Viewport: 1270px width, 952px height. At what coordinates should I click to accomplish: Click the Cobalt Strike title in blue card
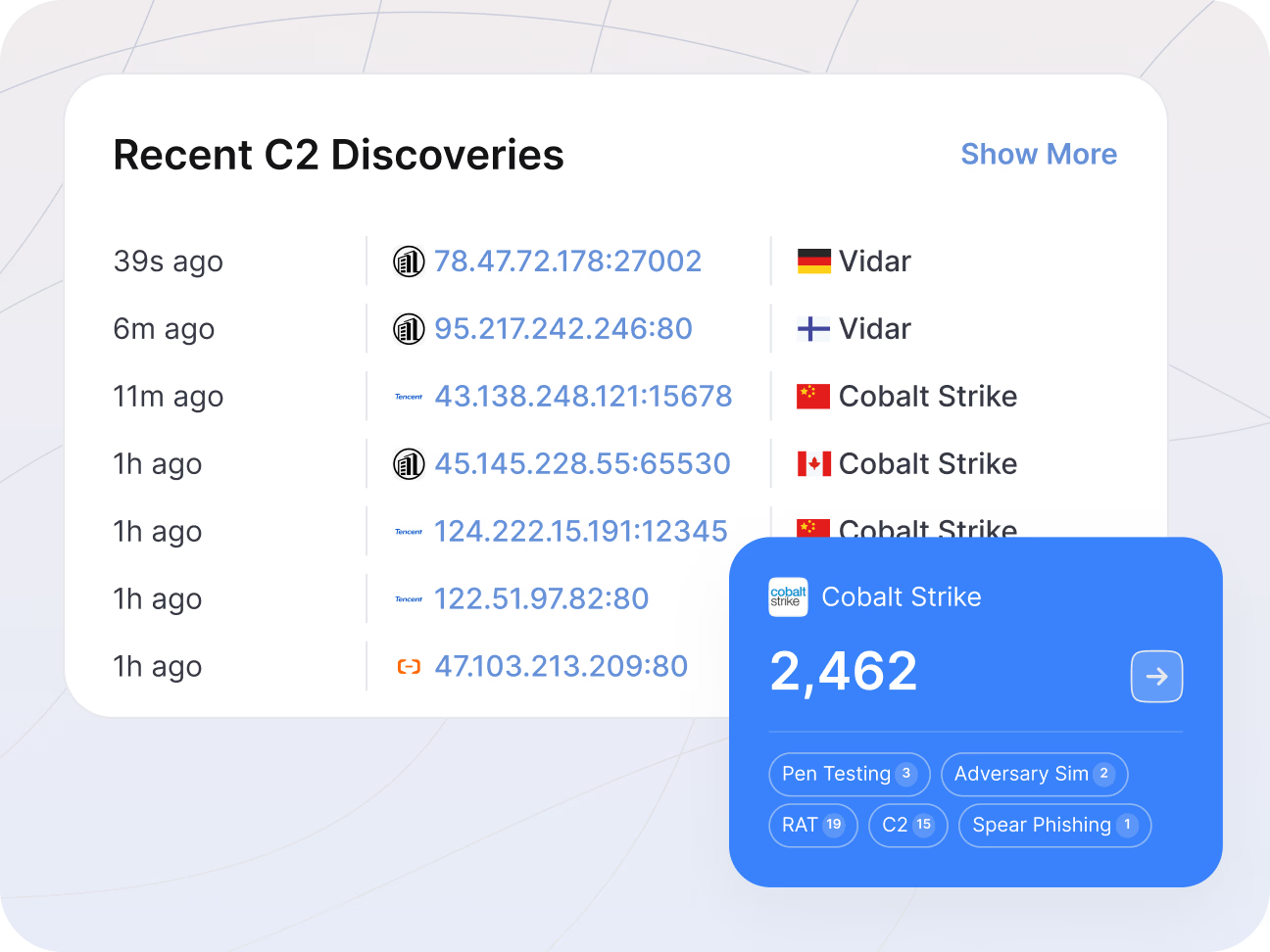[x=902, y=596]
